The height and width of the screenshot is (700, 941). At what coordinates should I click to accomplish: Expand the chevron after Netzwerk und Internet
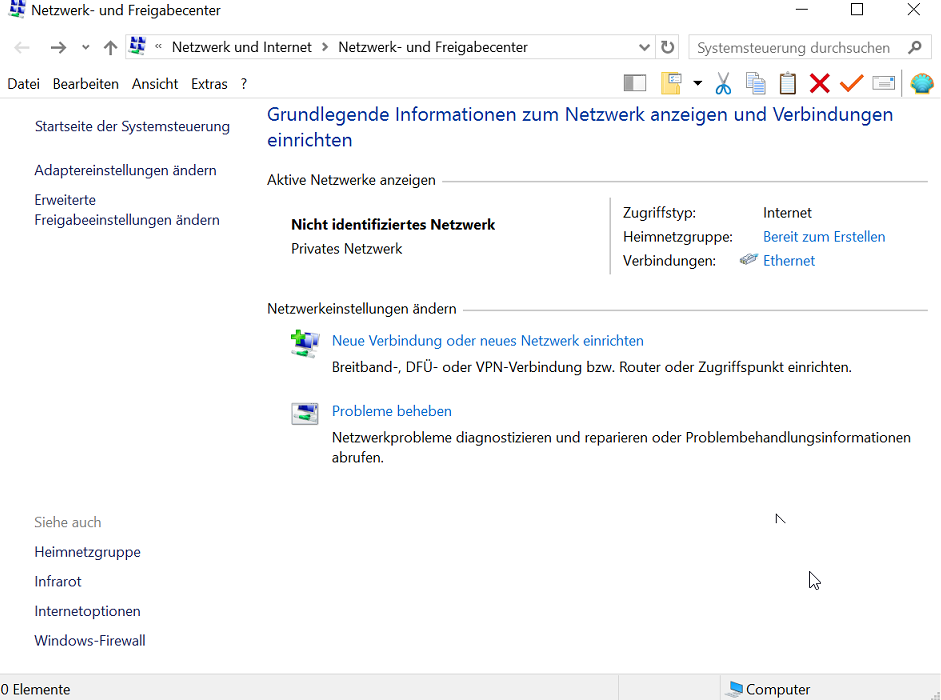(325, 47)
